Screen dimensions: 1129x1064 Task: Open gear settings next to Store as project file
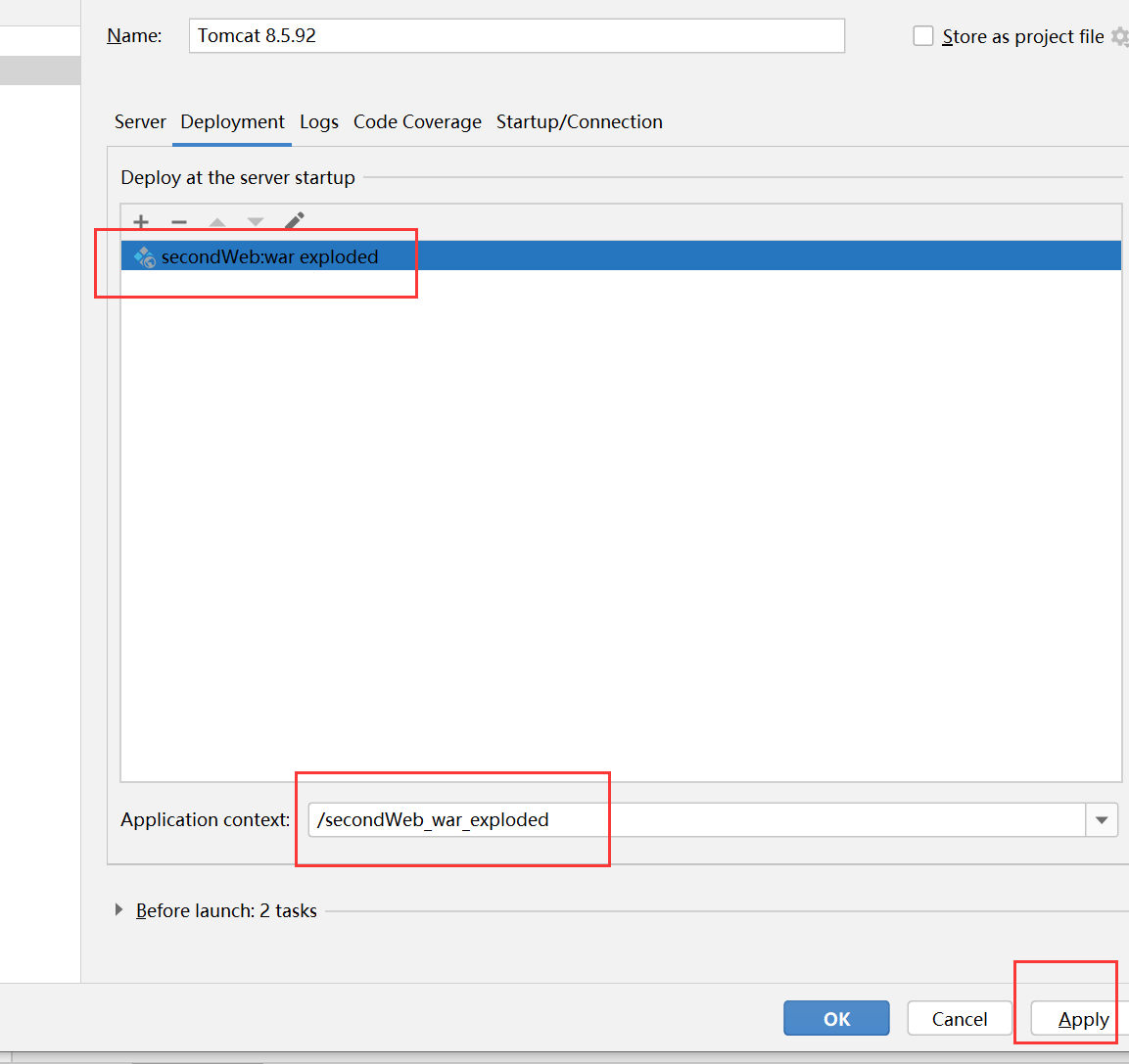tap(1120, 36)
